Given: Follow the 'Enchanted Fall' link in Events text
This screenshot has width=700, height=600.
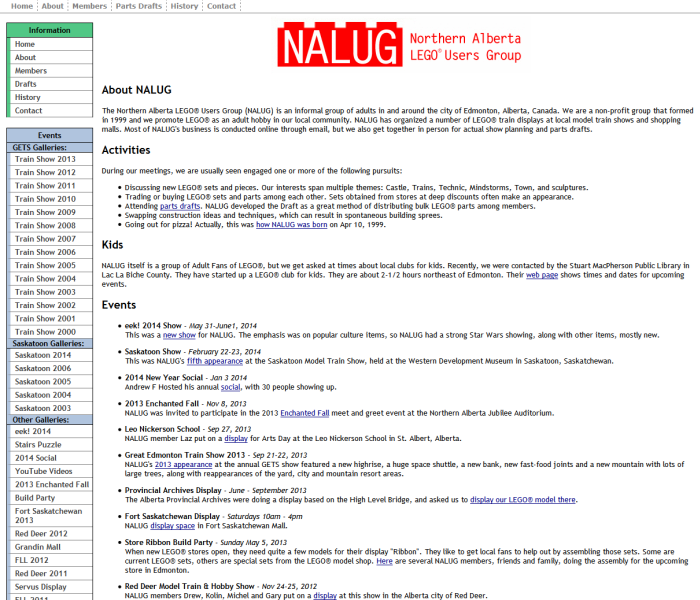Looking at the screenshot, I should [304, 413].
